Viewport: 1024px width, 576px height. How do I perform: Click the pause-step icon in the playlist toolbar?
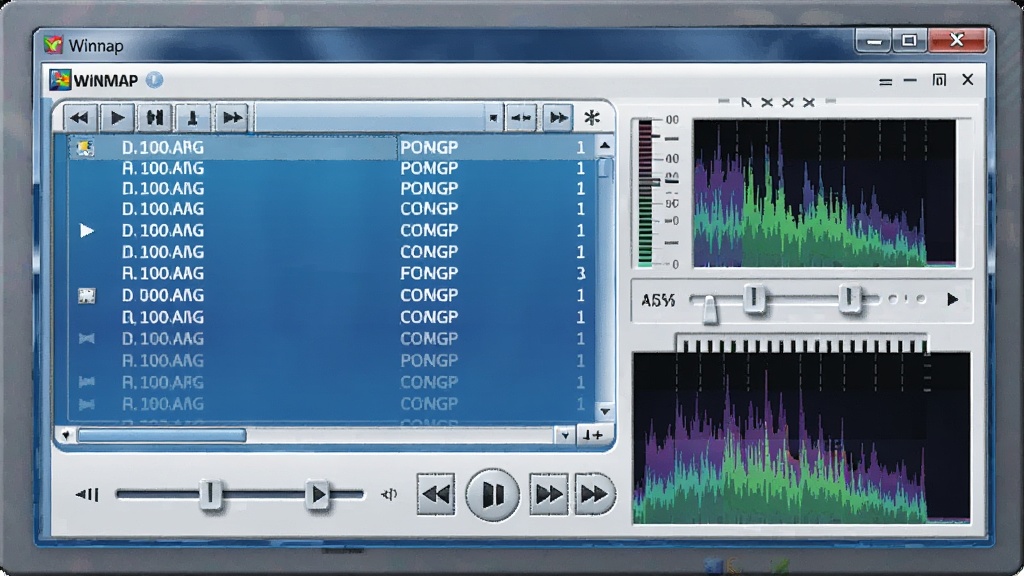coord(155,118)
